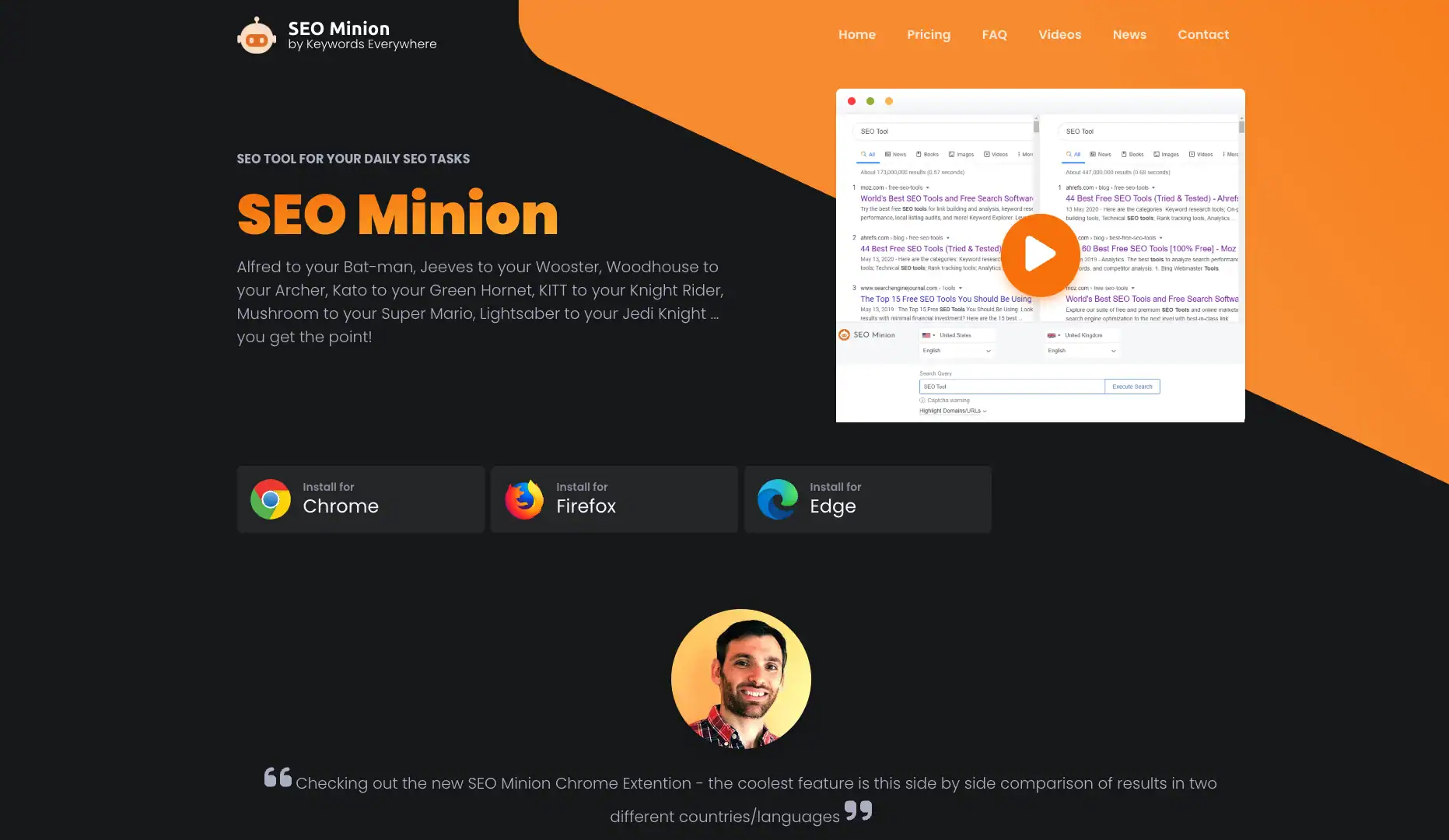Click the Install for Edge button

pyautogui.click(x=867, y=499)
